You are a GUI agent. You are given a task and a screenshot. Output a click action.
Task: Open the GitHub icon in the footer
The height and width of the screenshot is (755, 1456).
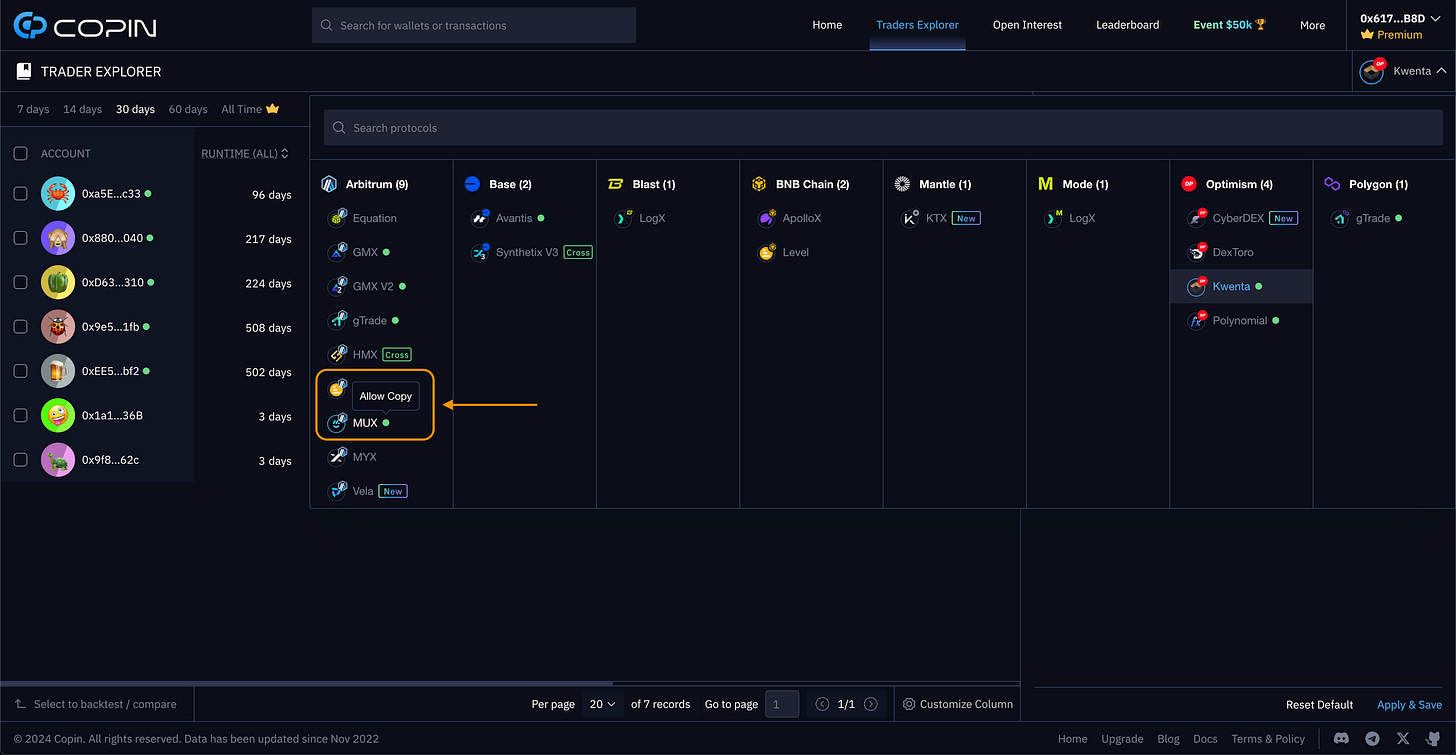click(x=1434, y=739)
